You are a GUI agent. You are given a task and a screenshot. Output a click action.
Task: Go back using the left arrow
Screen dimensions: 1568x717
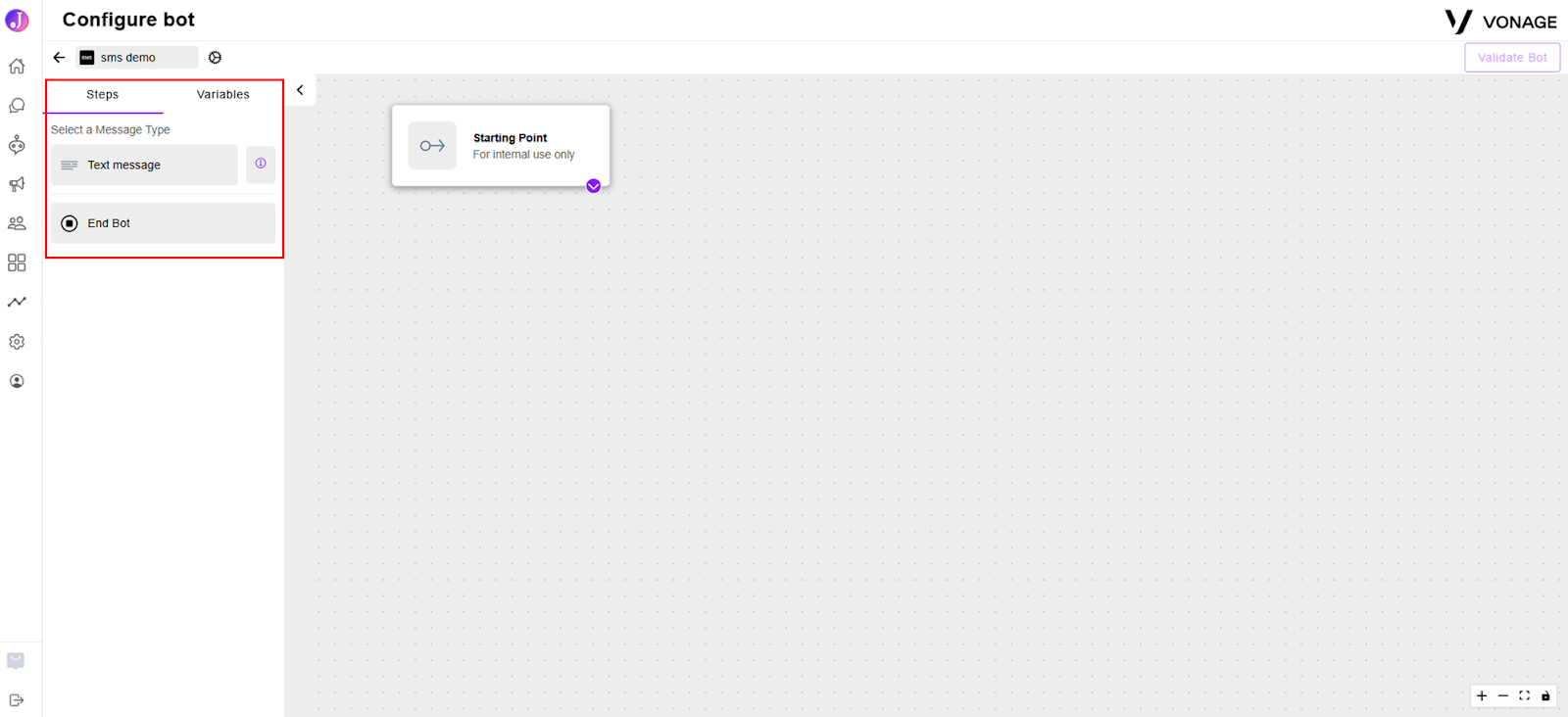[59, 58]
